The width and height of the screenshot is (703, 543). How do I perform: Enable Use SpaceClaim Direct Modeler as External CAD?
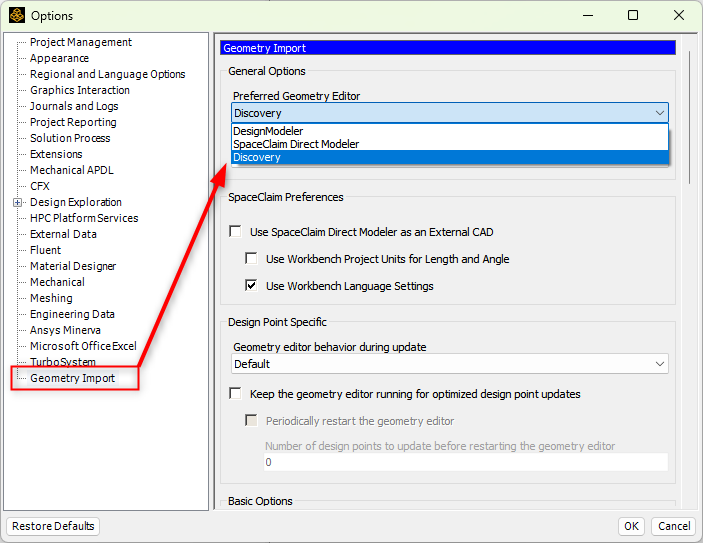(x=235, y=231)
